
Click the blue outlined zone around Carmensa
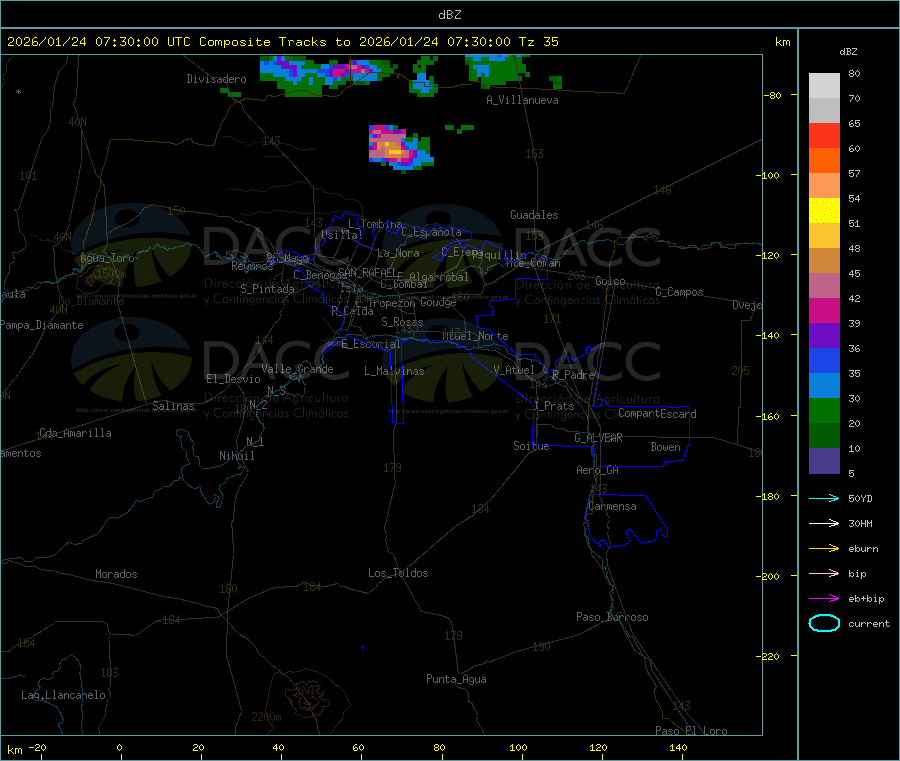coord(626,521)
